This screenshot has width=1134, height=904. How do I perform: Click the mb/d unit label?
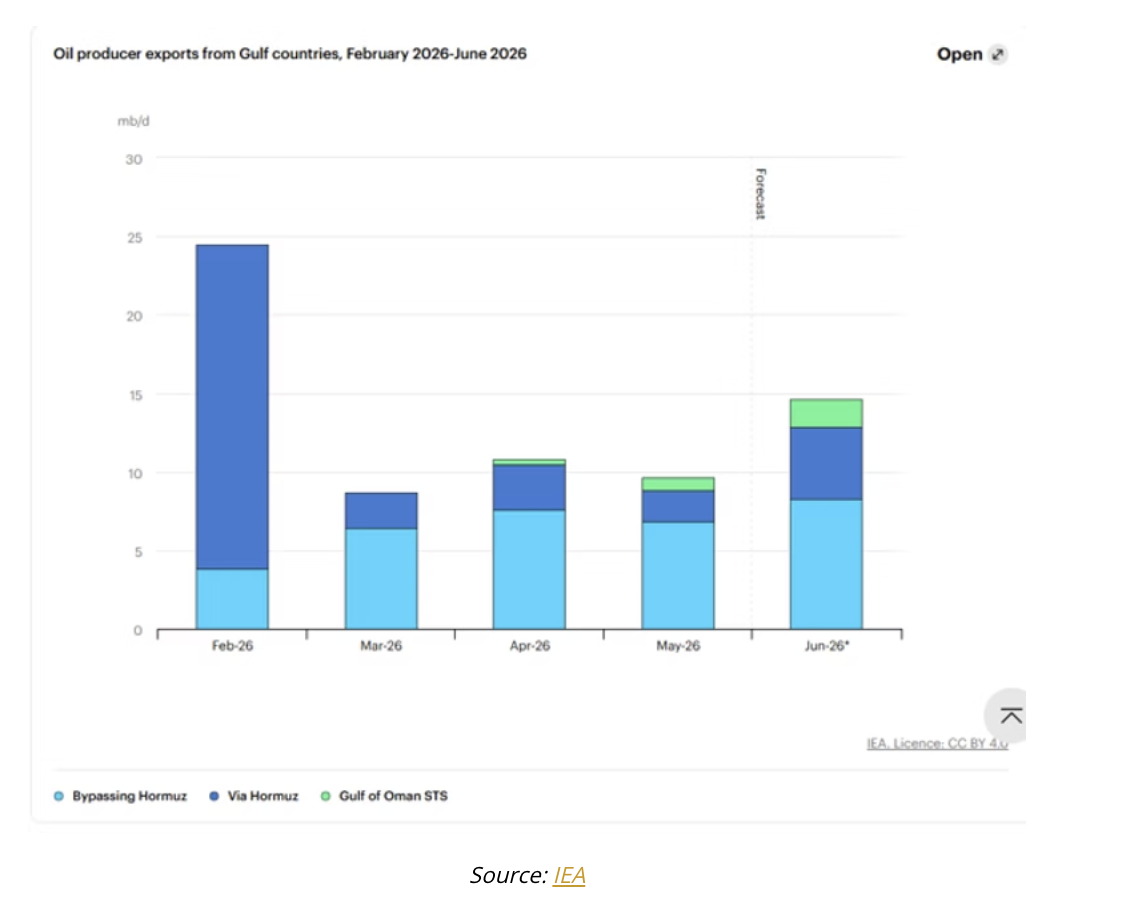(x=134, y=121)
